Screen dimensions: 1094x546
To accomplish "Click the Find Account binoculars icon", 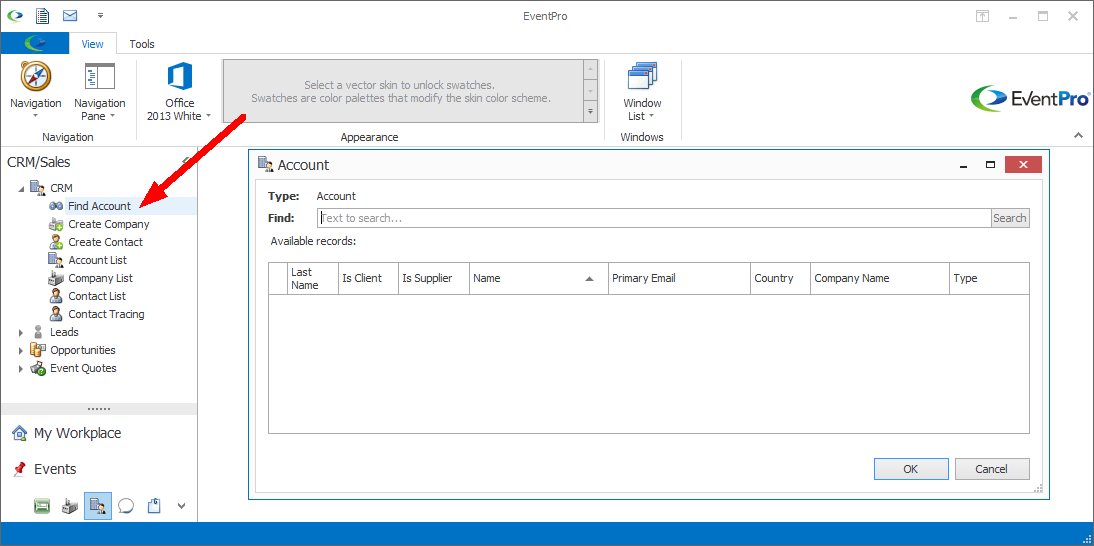I will pyautogui.click(x=57, y=206).
